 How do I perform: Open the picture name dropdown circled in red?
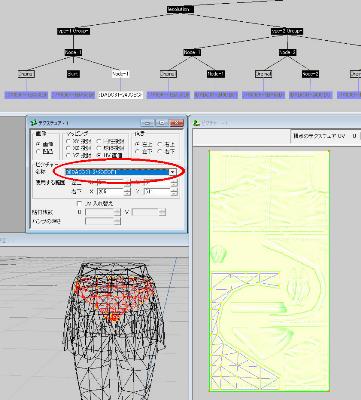172,172
